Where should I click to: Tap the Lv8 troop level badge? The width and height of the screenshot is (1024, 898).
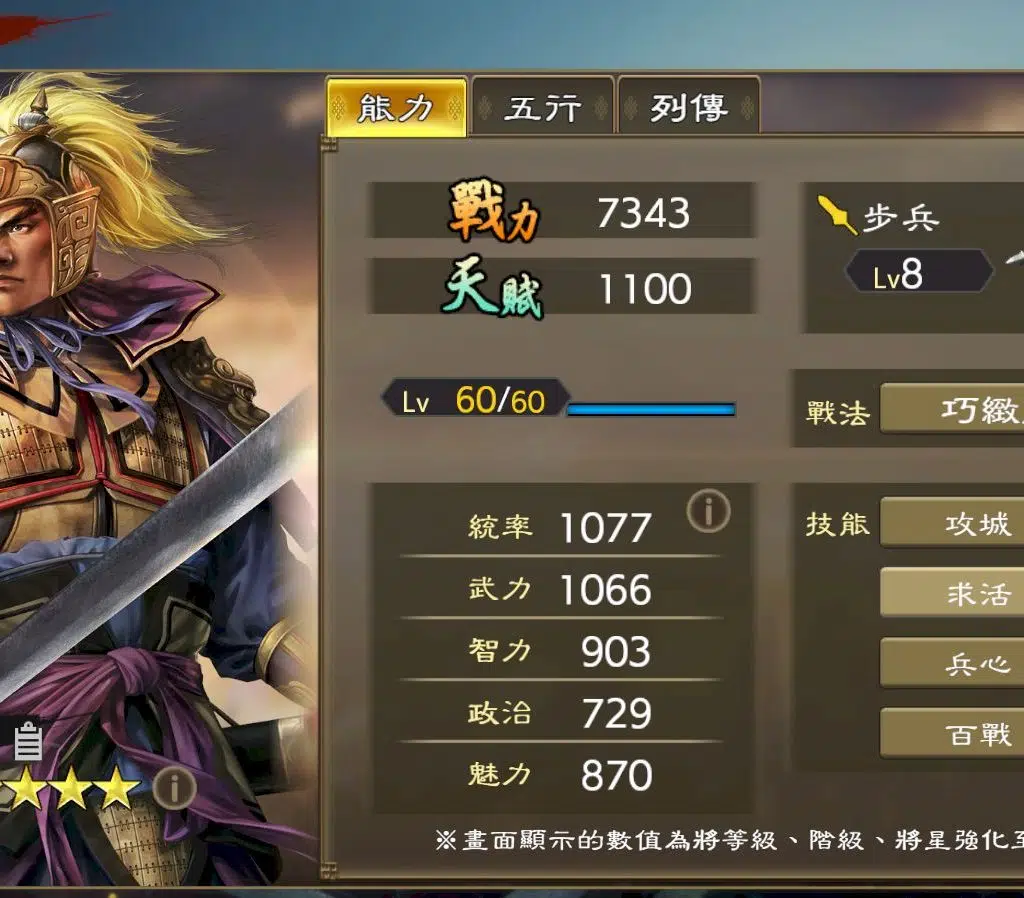(919, 271)
